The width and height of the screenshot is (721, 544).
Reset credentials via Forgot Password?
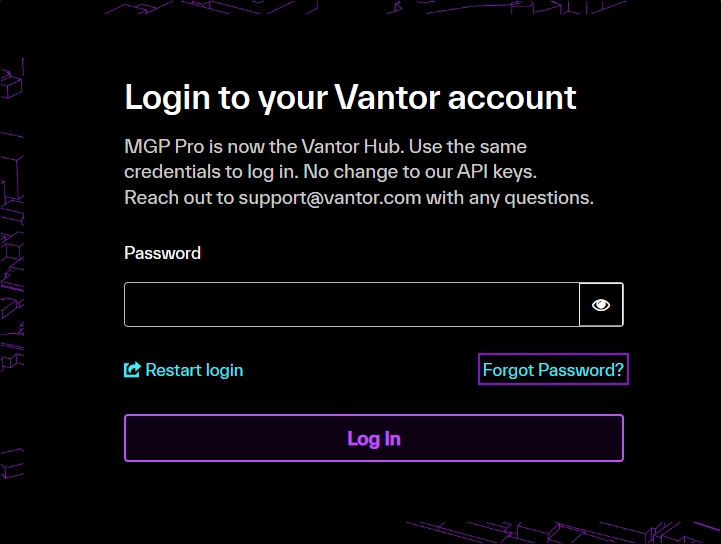point(553,370)
